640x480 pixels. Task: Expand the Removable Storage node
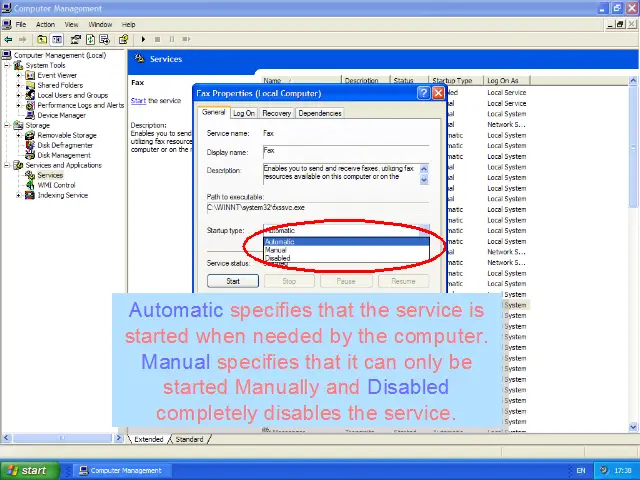click(x=18, y=135)
